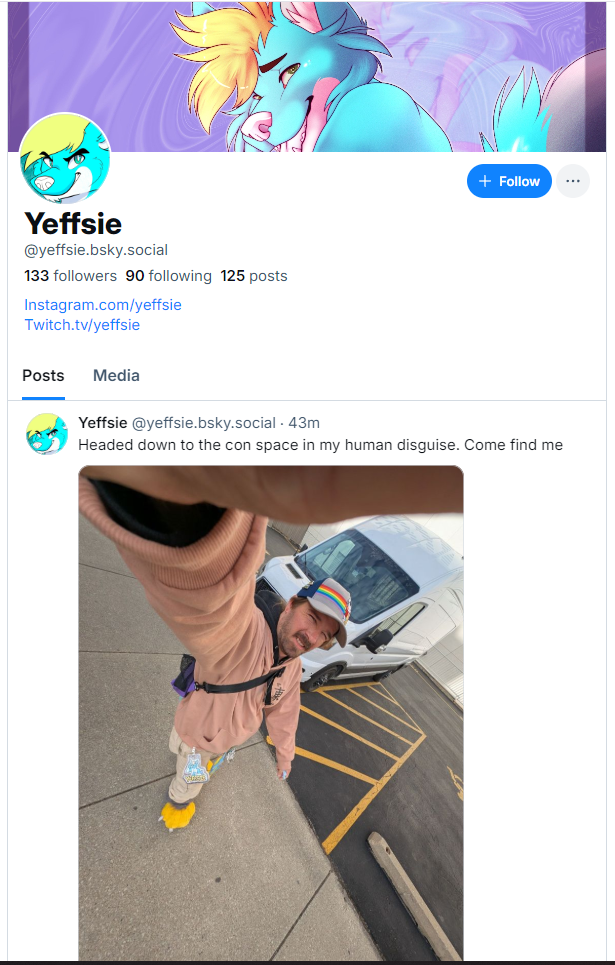Select the Posts tab
This screenshot has height=965, width=615.
click(43, 375)
